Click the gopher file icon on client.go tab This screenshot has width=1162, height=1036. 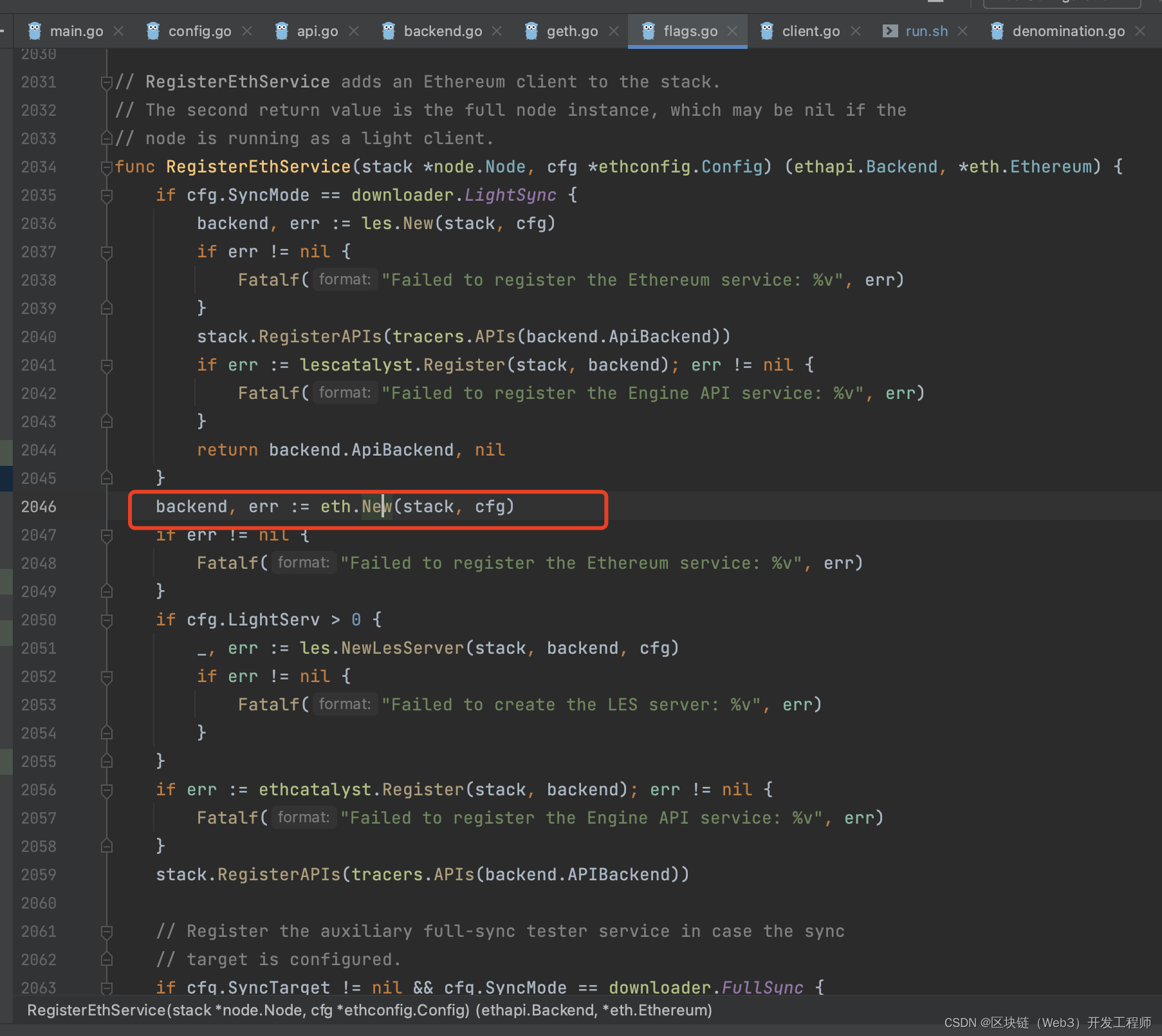click(767, 31)
